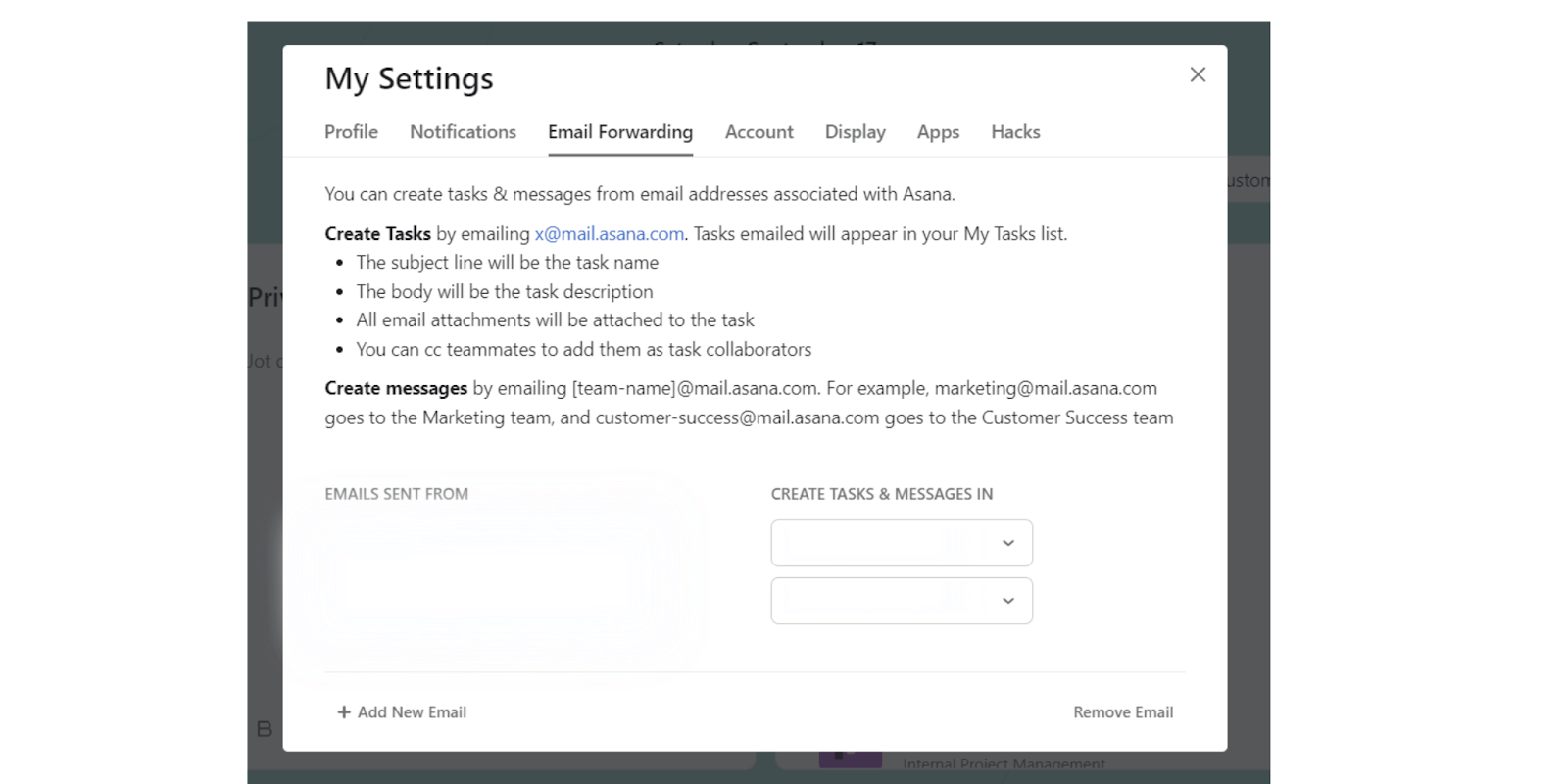Select the Email Forwarding tab

[620, 132]
